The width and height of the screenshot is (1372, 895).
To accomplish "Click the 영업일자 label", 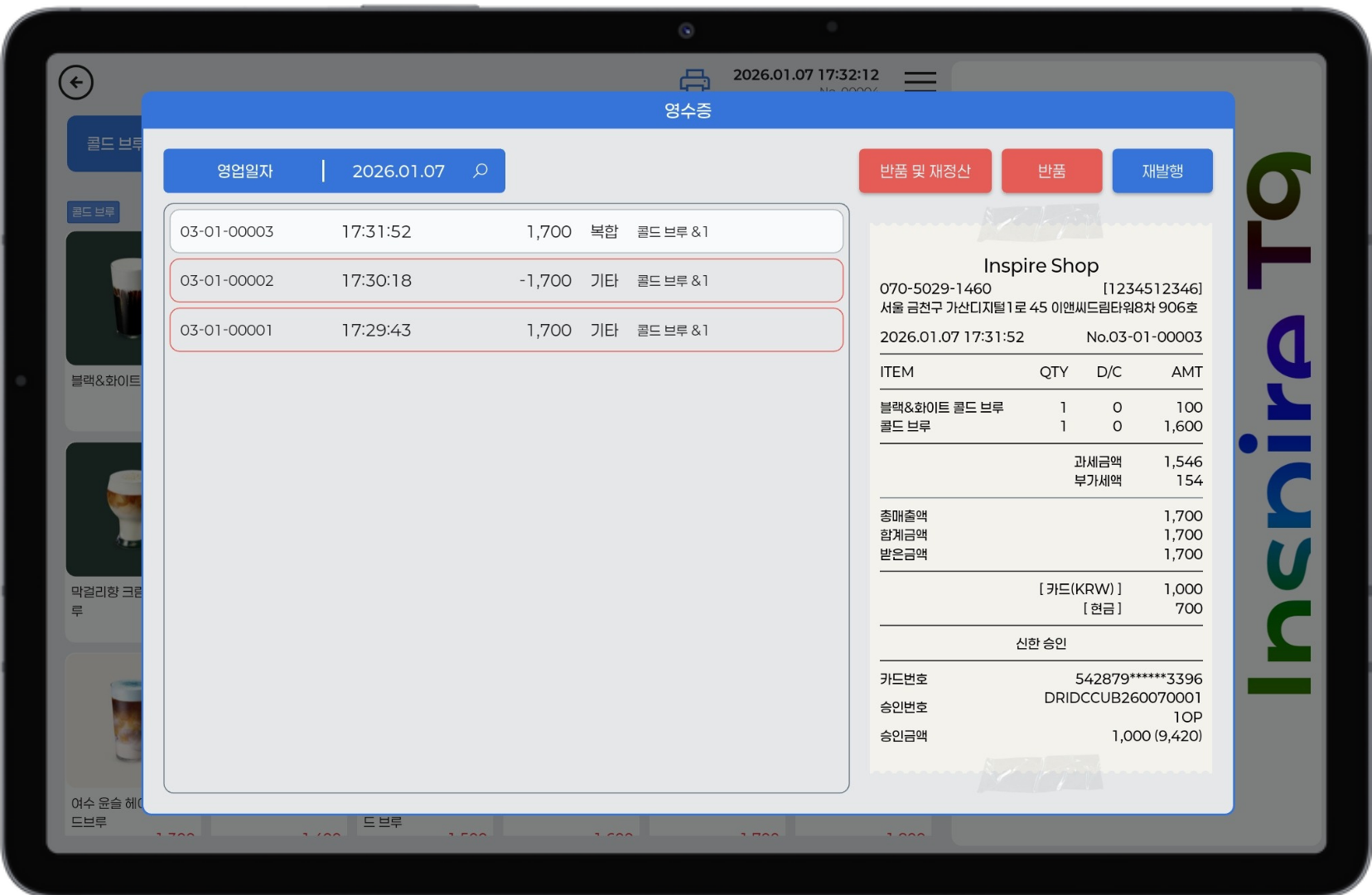I will point(244,171).
